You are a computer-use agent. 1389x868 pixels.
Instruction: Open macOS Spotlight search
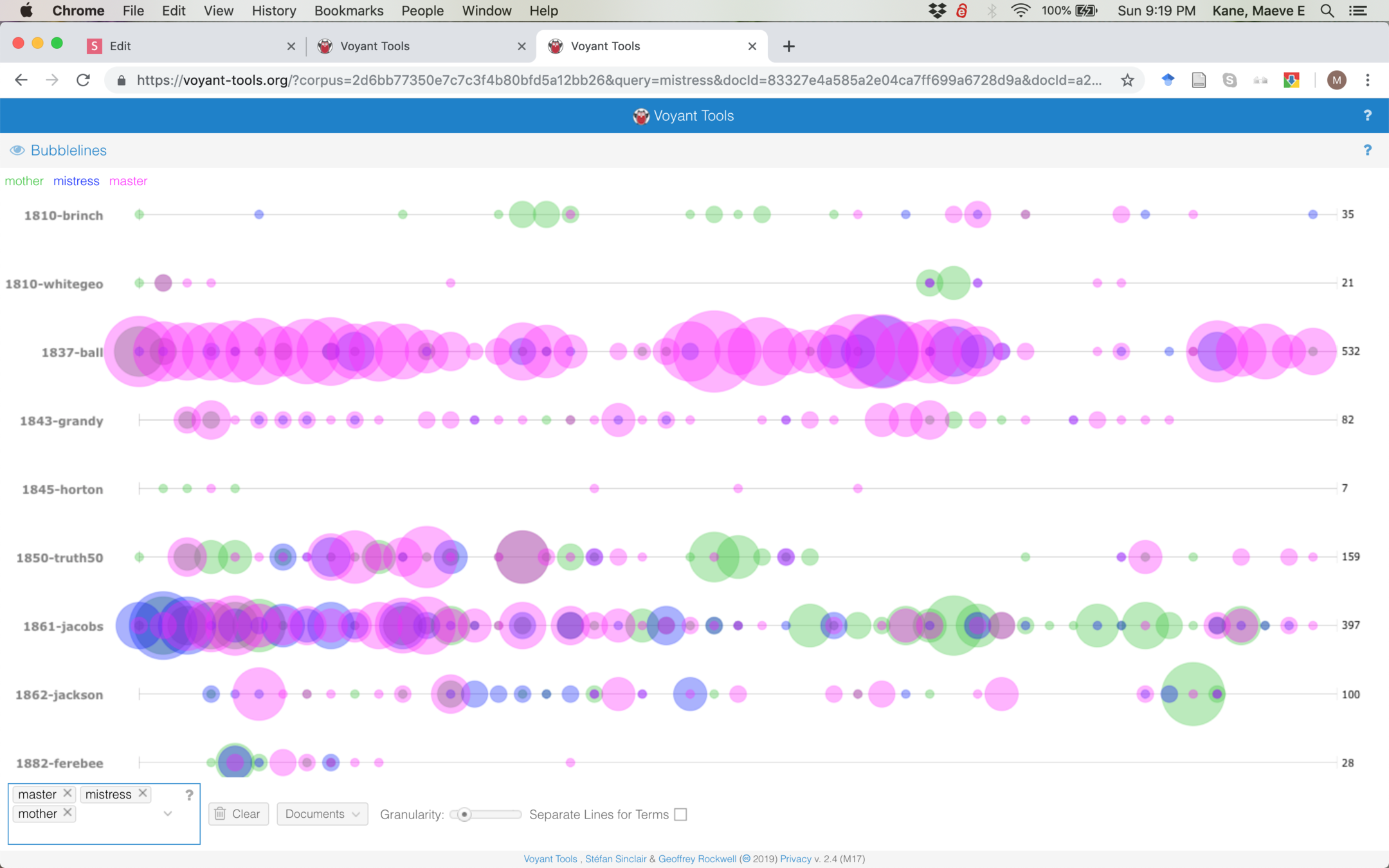tap(1327, 11)
